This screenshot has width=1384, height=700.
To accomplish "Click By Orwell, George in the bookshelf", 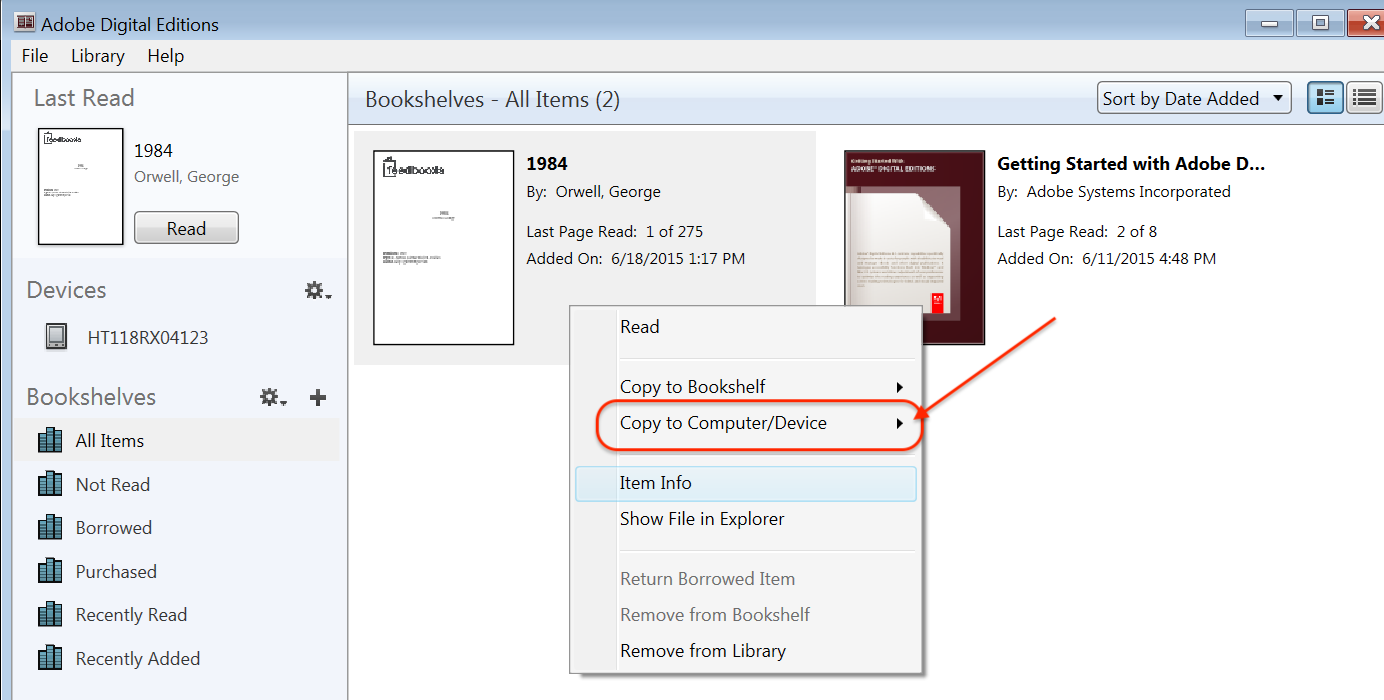I will coord(594,192).
